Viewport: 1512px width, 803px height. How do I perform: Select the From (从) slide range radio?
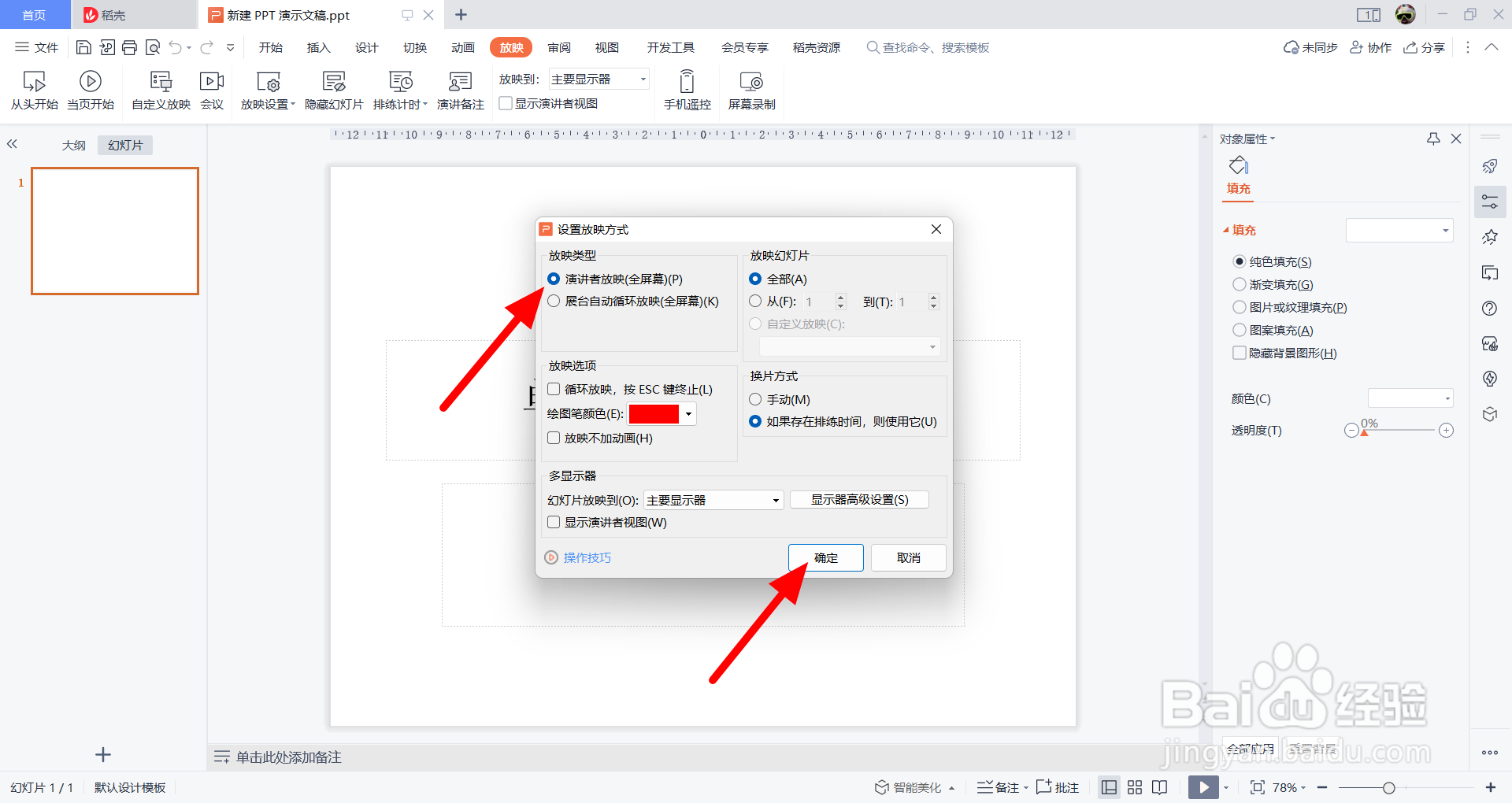click(755, 301)
